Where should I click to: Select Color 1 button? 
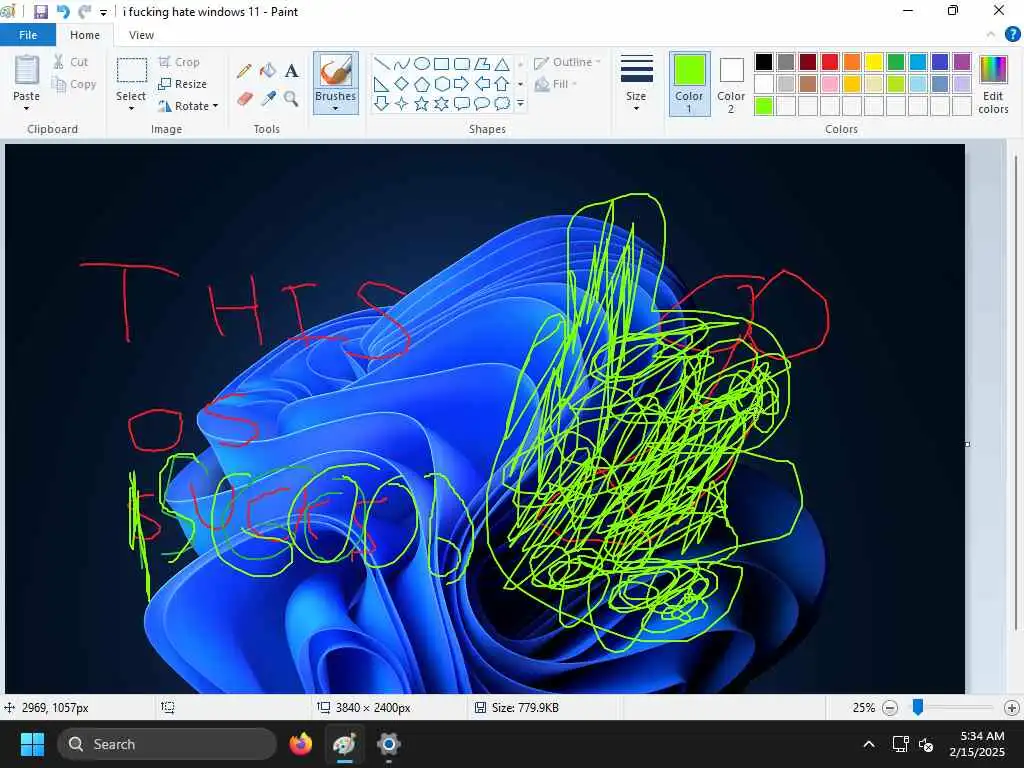(690, 84)
